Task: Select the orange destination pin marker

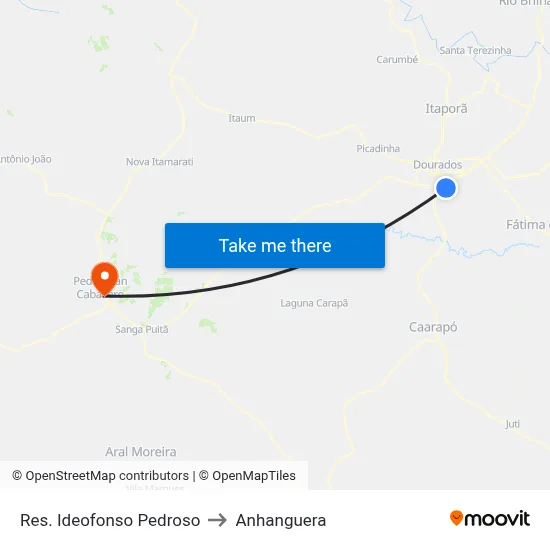Action: point(105,279)
